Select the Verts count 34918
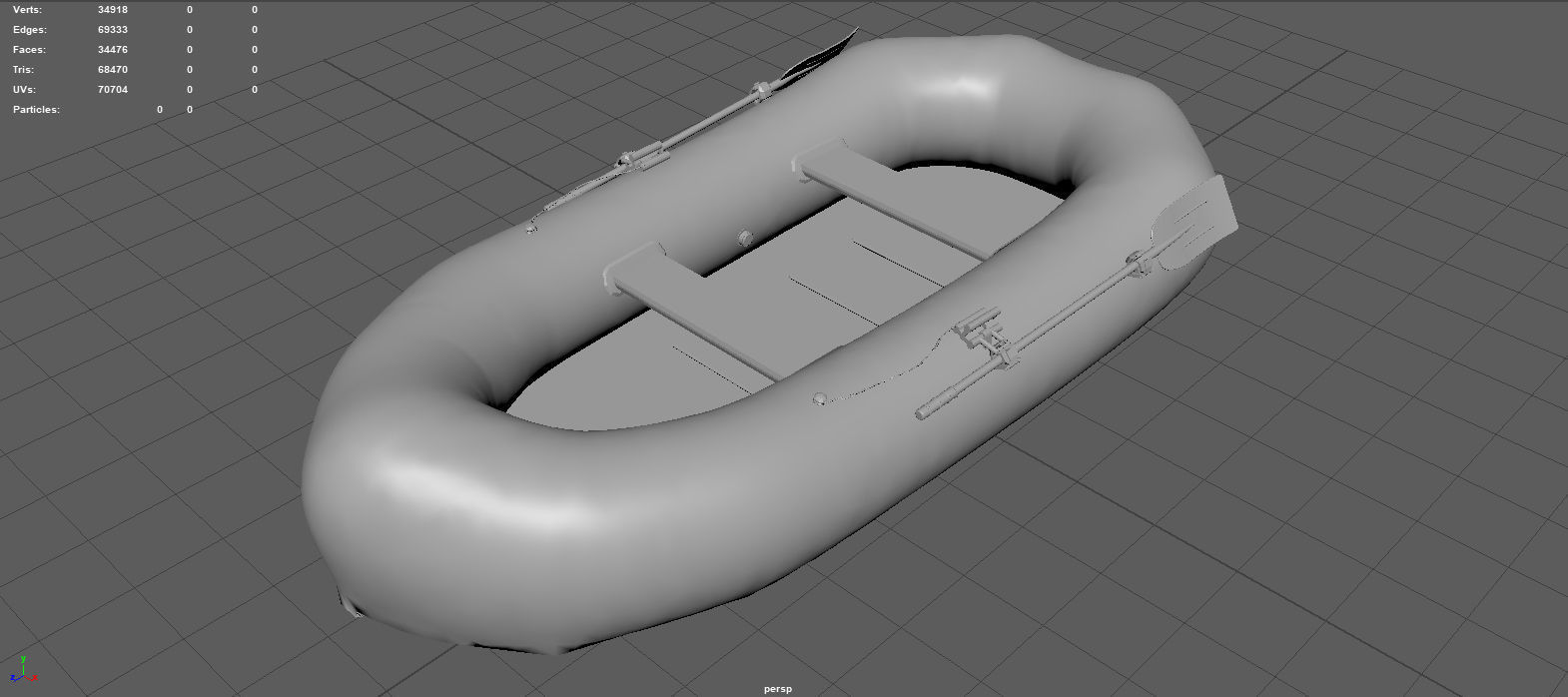The width and height of the screenshot is (1568, 697). point(112,9)
